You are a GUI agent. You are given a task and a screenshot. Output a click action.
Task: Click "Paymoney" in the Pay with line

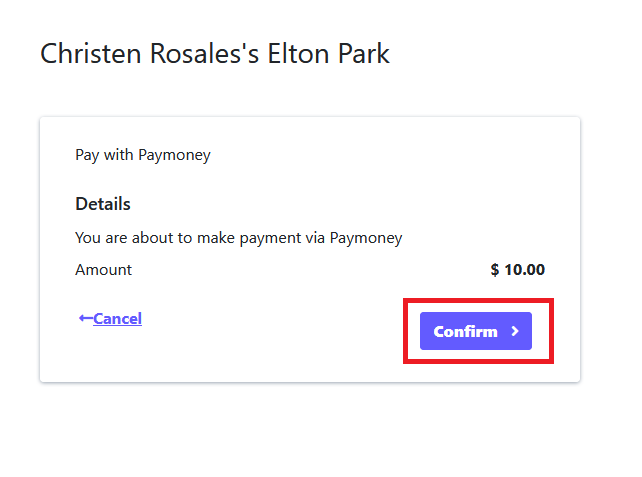click(x=173, y=155)
